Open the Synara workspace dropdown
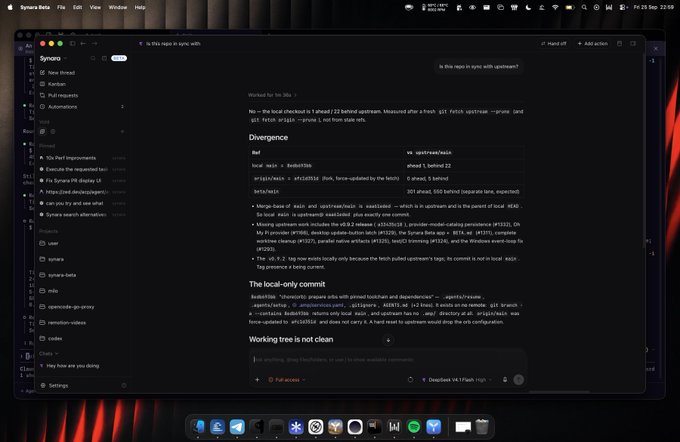Image resolution: width=680 pixels, height=442 pixels. click(54, 58)
